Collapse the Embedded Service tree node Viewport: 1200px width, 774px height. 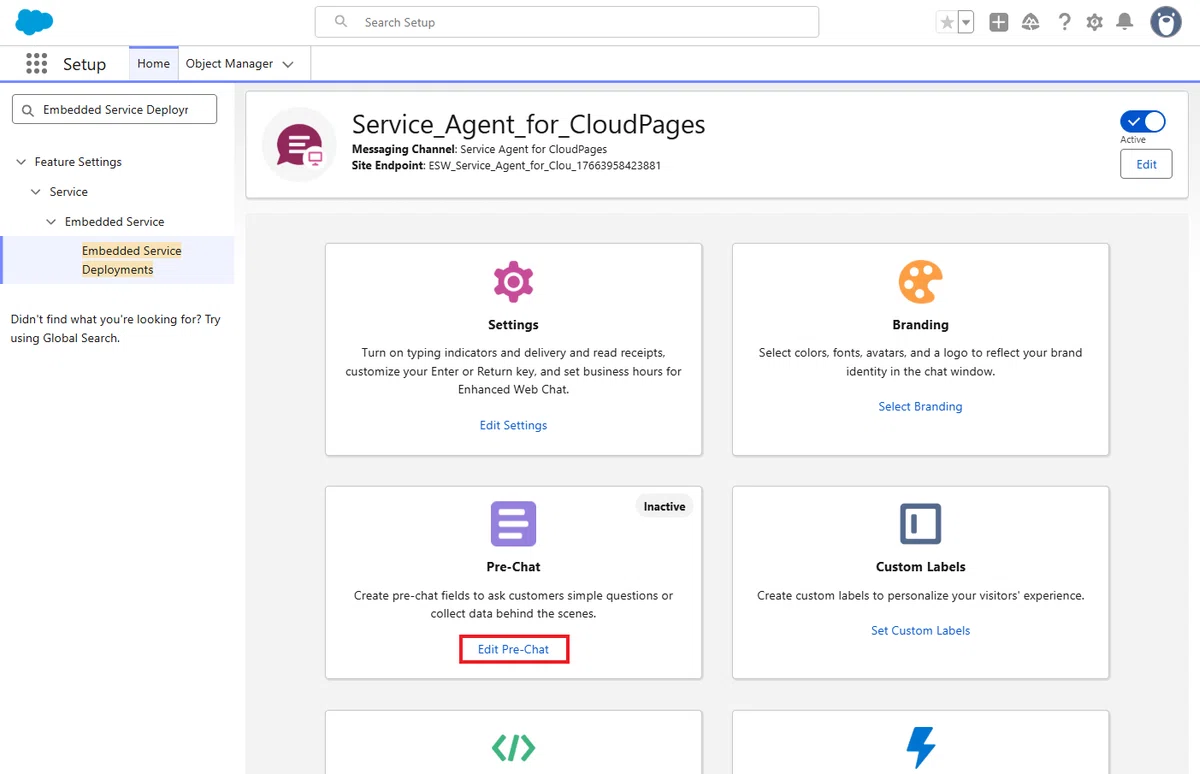[51, 222]
